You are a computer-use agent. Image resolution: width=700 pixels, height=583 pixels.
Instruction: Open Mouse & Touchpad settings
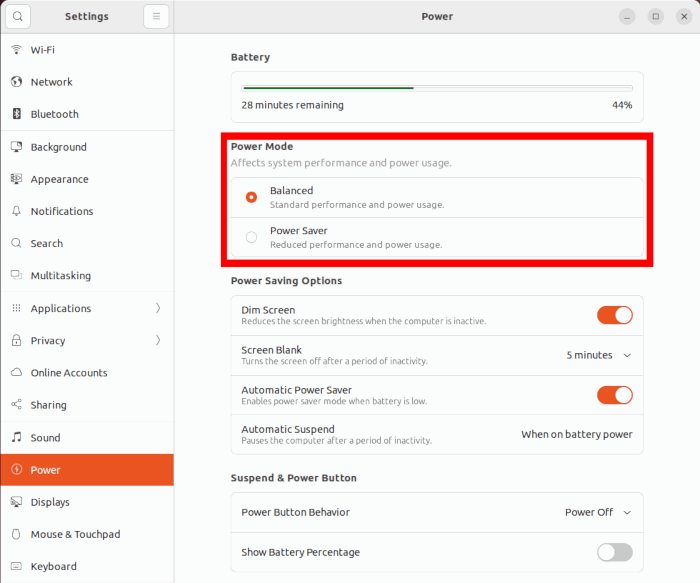(87, 534)
